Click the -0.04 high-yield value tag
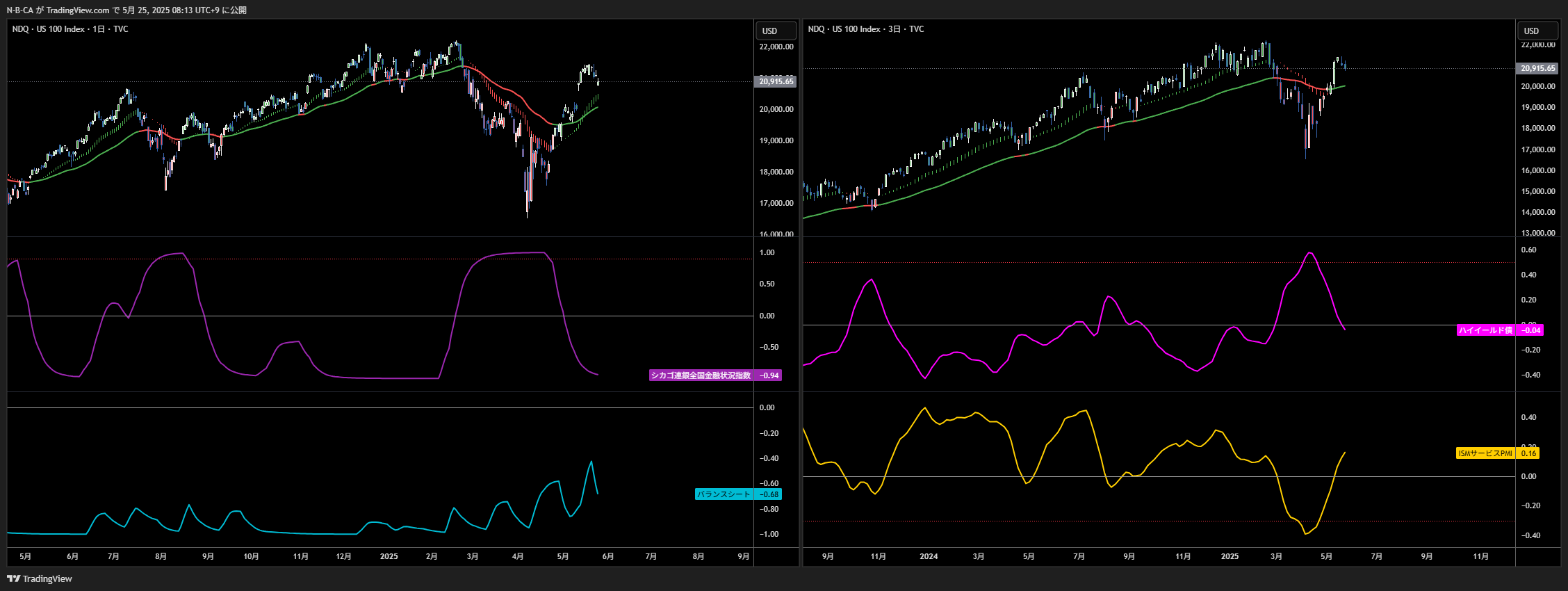The height and width of the screenshot is (591, 1568). pyautogui.click(x=1530, y=330)
